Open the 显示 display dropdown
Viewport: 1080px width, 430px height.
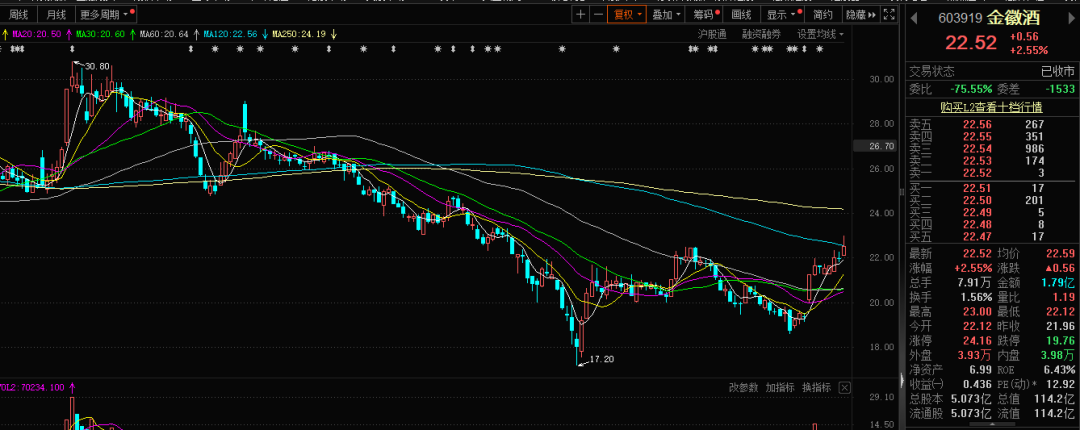pos(782,14)
